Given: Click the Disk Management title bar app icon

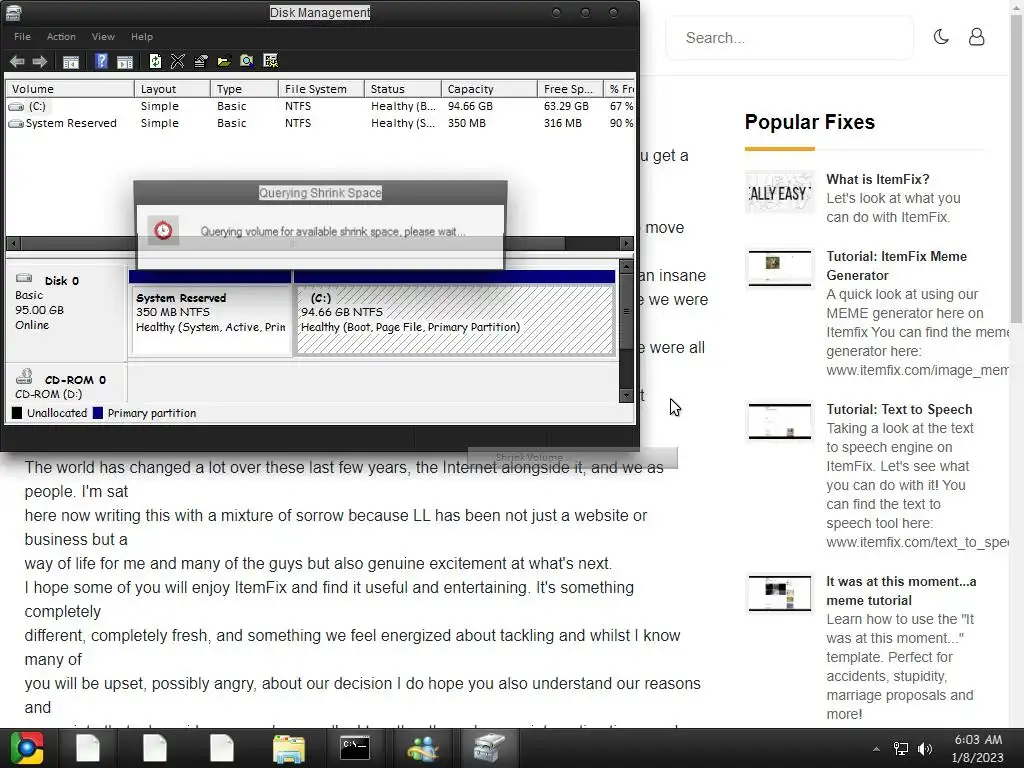Looking at the screenshot, I should pyautogui.click(x=14, y=12).
